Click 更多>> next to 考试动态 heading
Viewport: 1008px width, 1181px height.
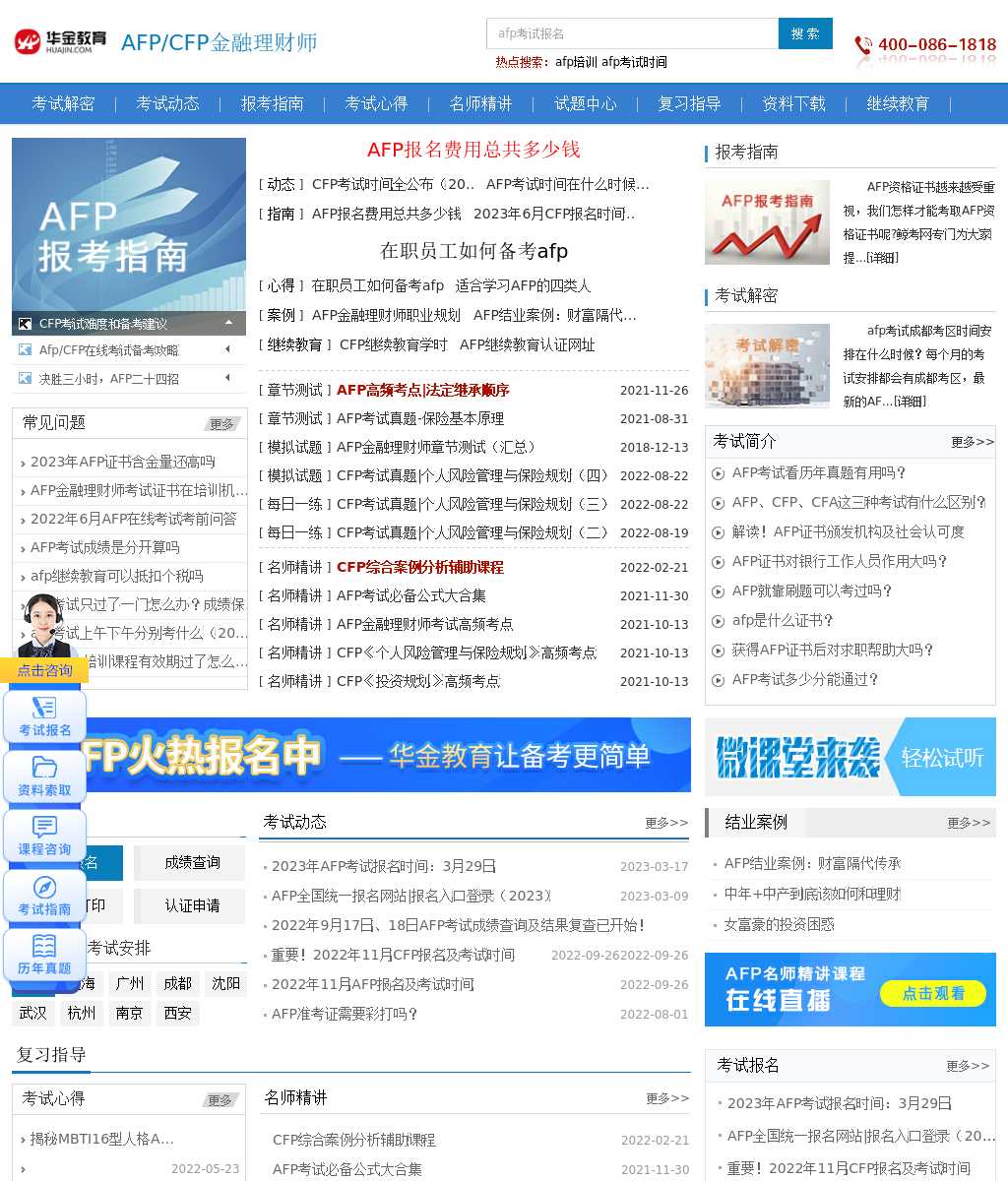click(667, 822)
